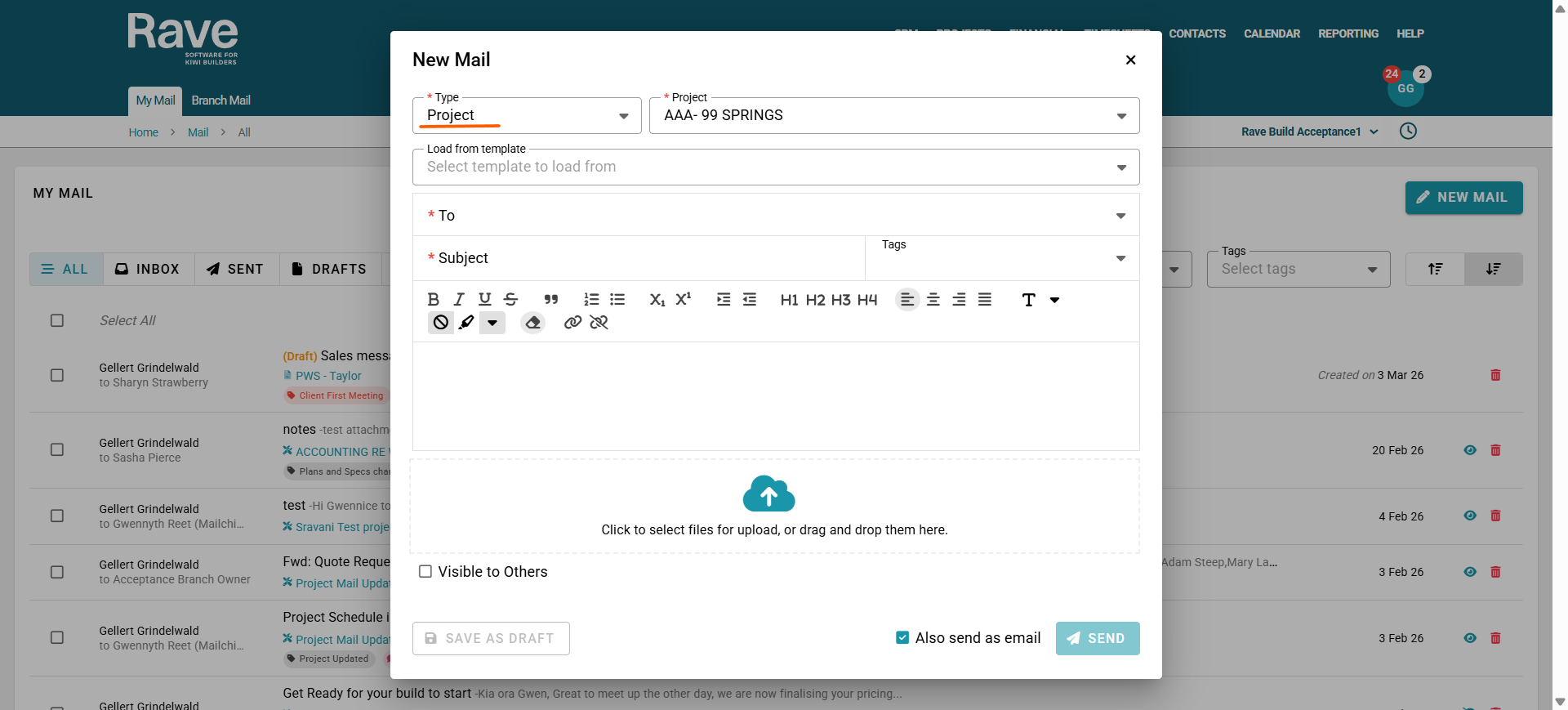Open the CALENDAR menu

point(1272,33)
